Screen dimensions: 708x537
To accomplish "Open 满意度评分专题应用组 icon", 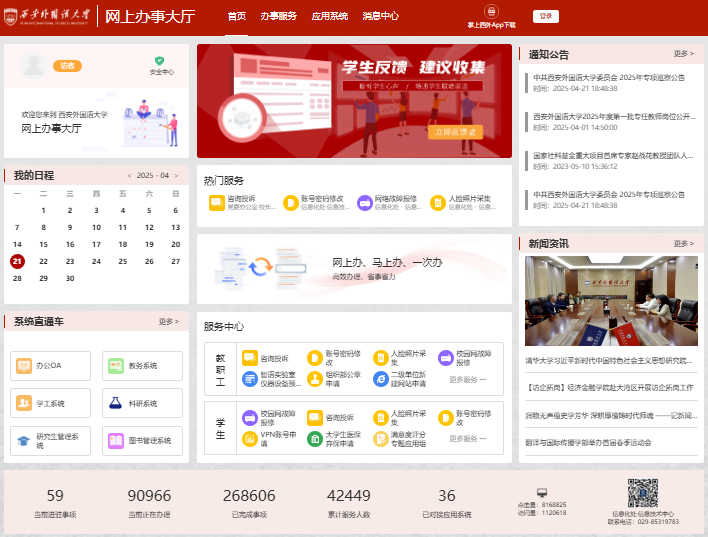I will tap(381, 439).
